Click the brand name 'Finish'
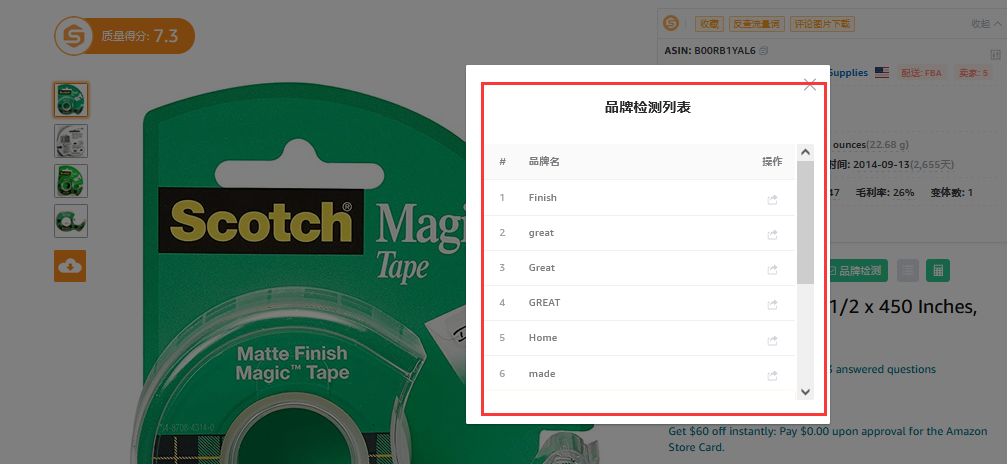 tap(543, 197)
